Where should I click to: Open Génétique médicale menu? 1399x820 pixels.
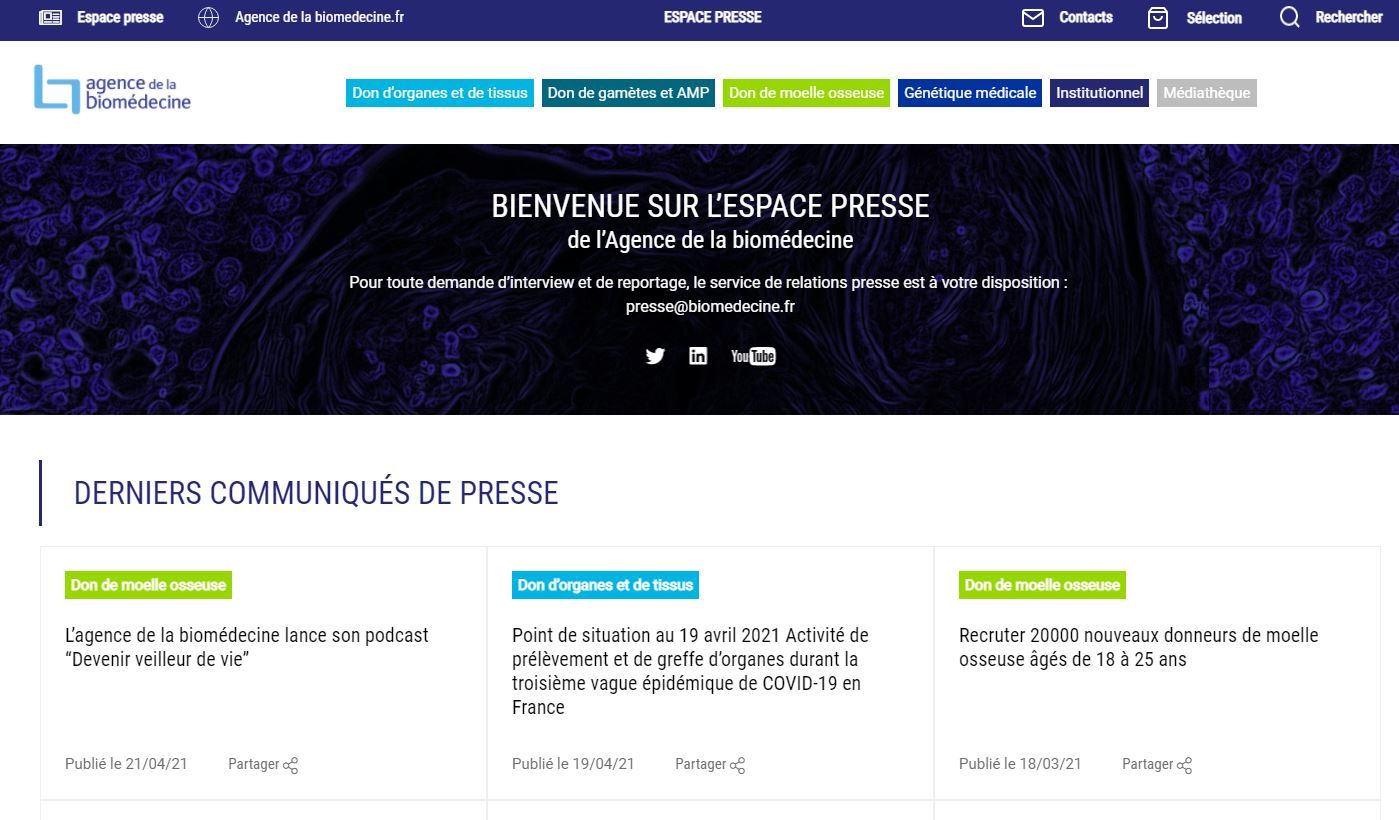tap(970, 93)
